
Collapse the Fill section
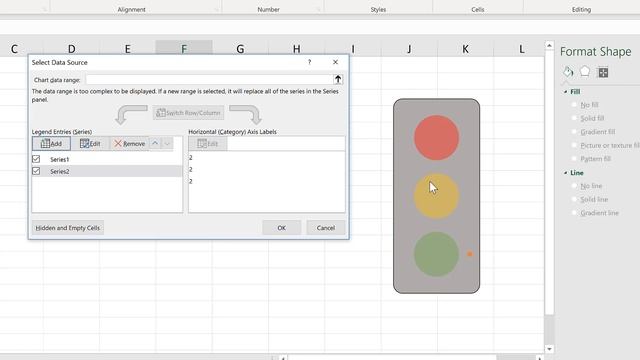(566, 92)
